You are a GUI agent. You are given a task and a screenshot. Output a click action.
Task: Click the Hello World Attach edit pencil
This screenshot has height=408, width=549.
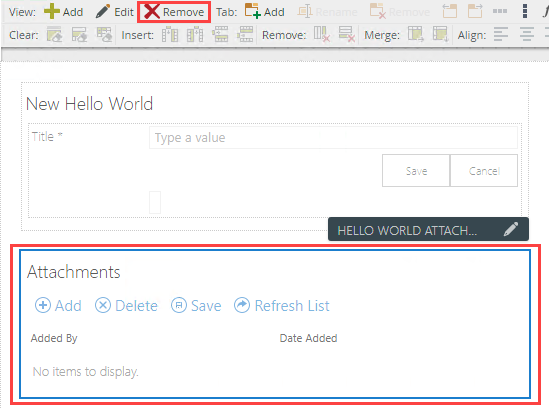tap(511, 229)
